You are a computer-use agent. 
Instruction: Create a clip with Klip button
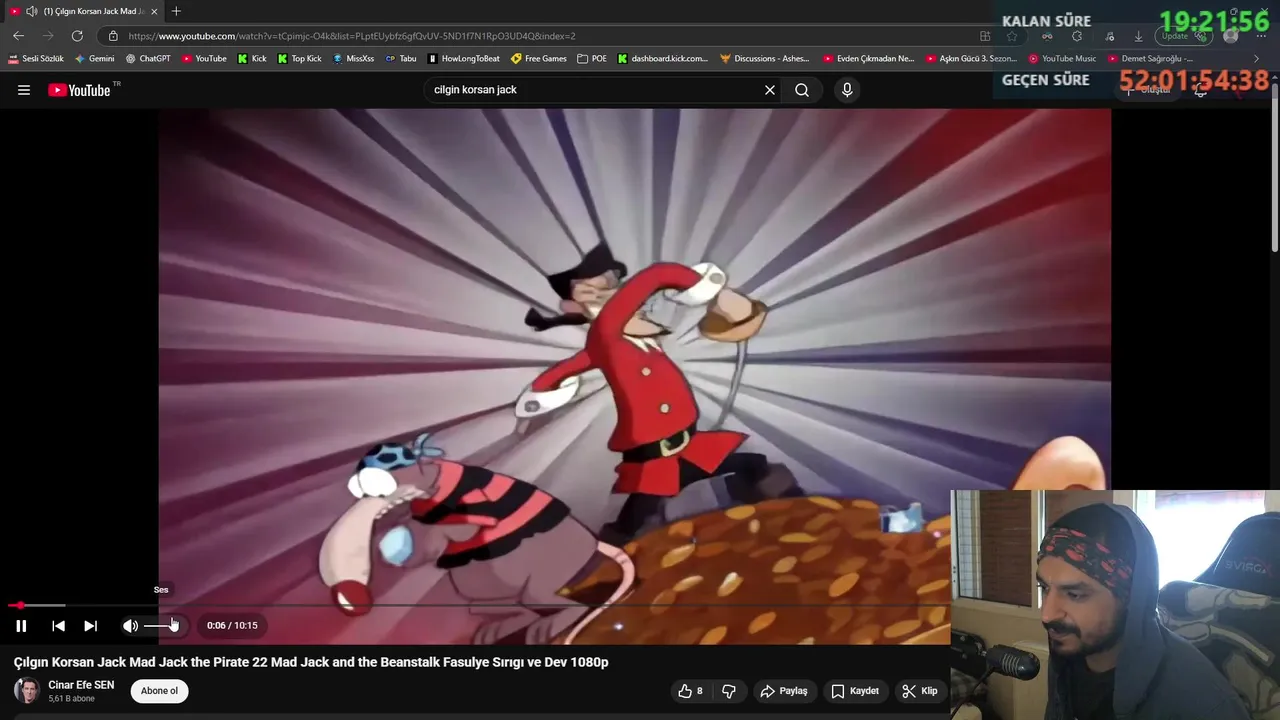919,691
